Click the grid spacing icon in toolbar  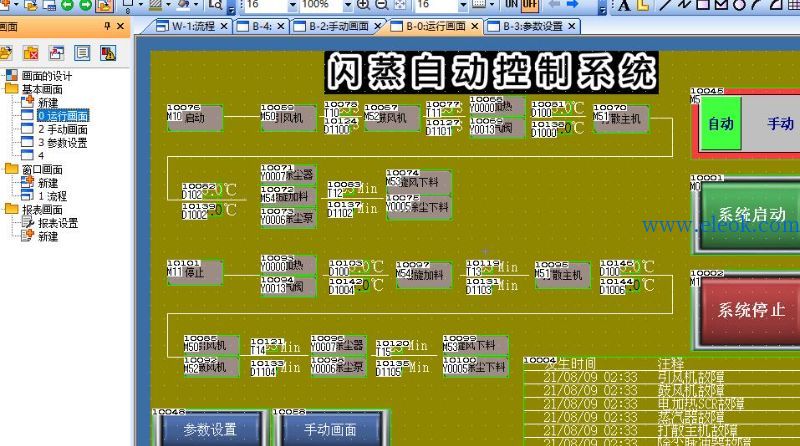tap(478, 4)
